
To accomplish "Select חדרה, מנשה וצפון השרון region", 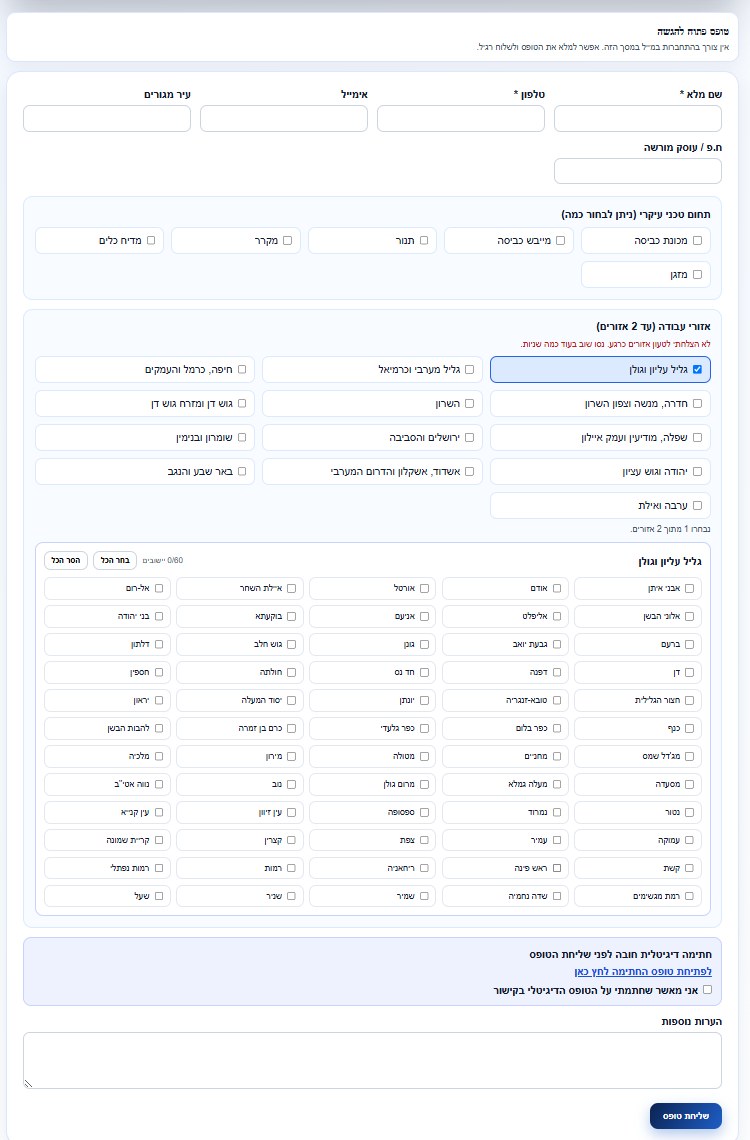I will [x=697, y=404].
